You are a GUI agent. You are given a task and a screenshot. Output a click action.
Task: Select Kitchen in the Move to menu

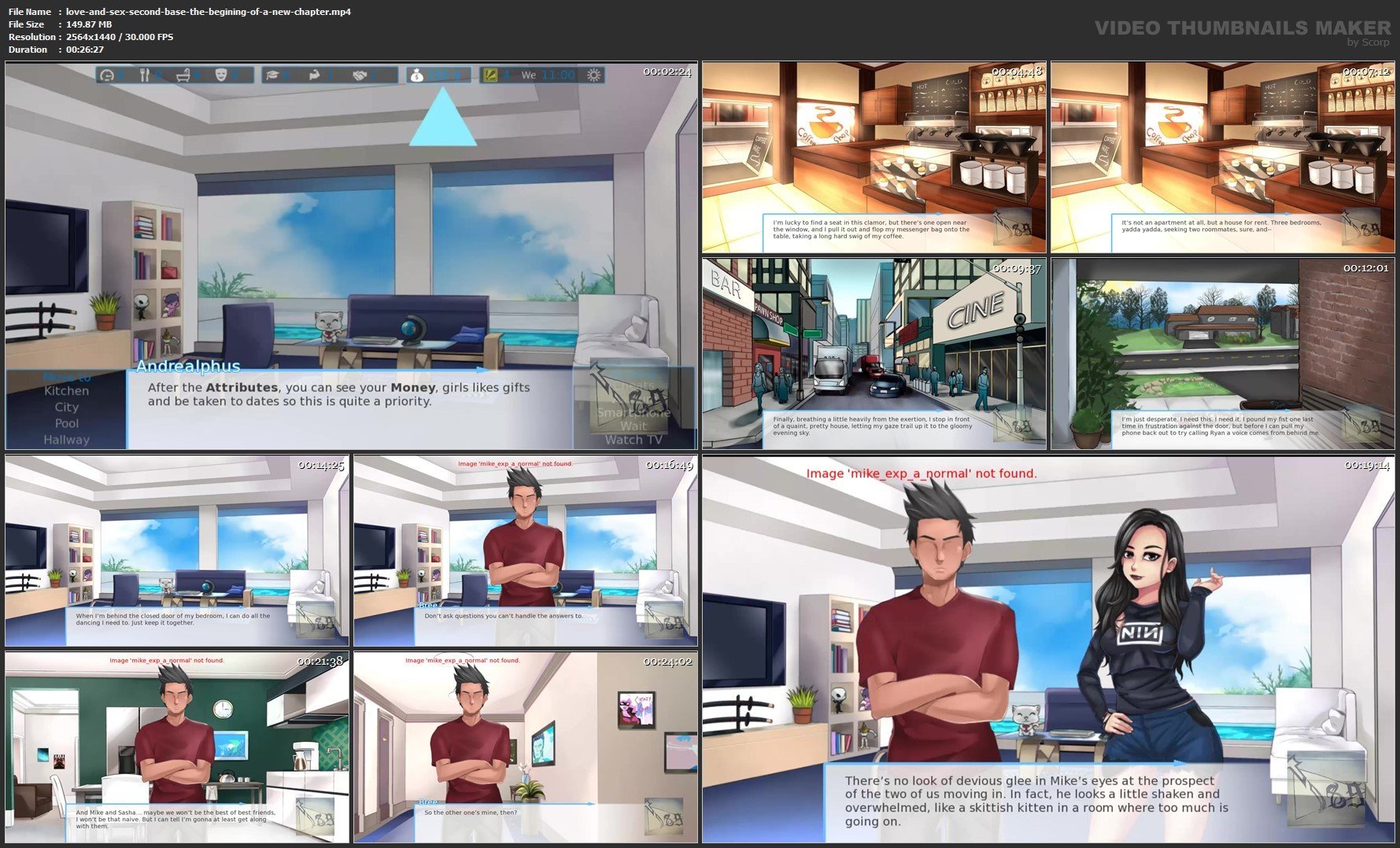(x=66, y=391)
